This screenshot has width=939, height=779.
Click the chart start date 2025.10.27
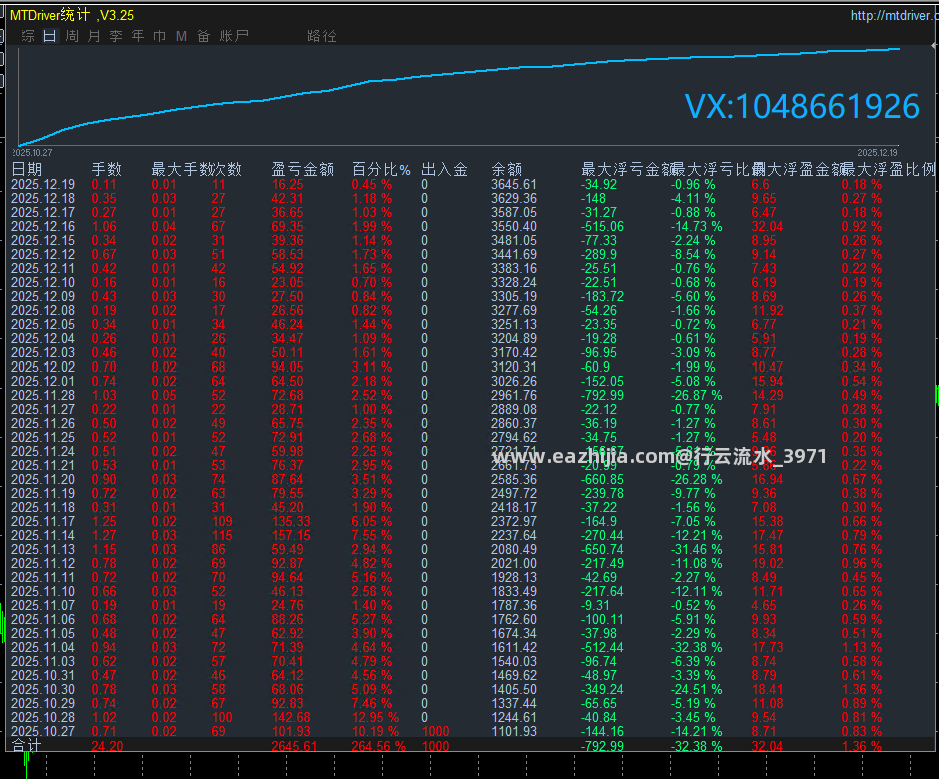point(34,153)
